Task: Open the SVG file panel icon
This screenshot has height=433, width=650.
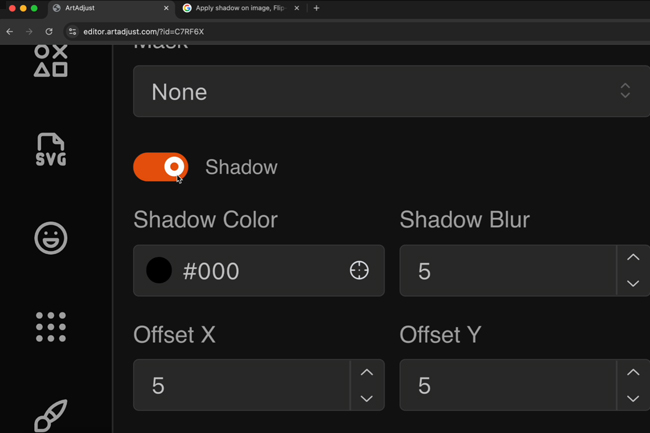Action: pos(51,150)
